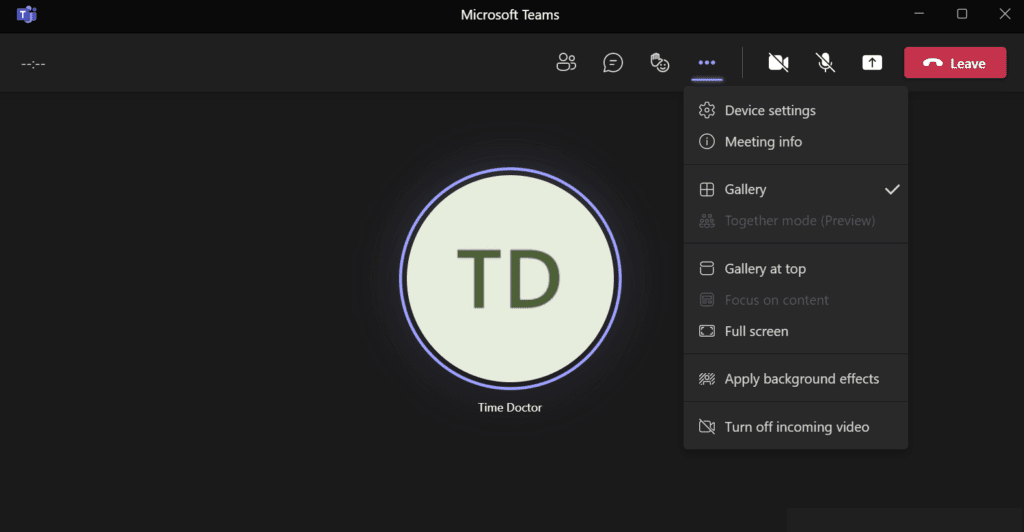Open Apply background effects
Screen dimensions: 1024x532
[801, 379]
